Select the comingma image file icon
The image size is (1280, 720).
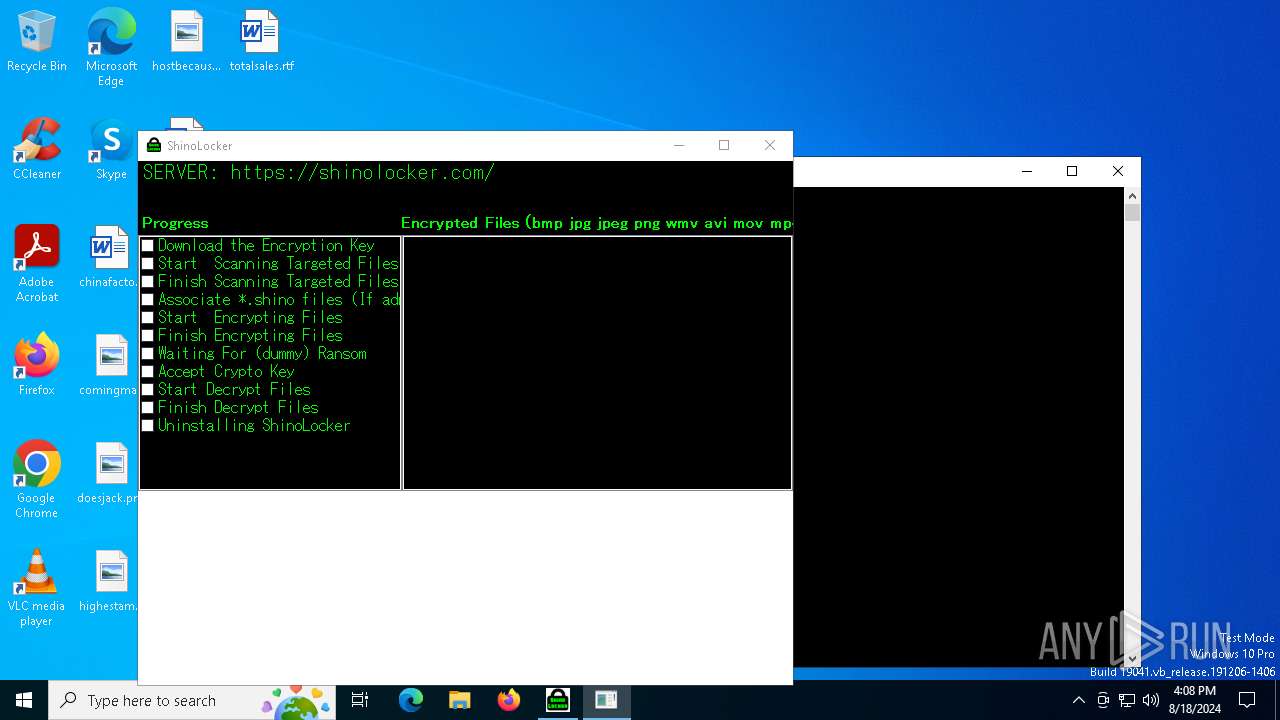point(109,365)
